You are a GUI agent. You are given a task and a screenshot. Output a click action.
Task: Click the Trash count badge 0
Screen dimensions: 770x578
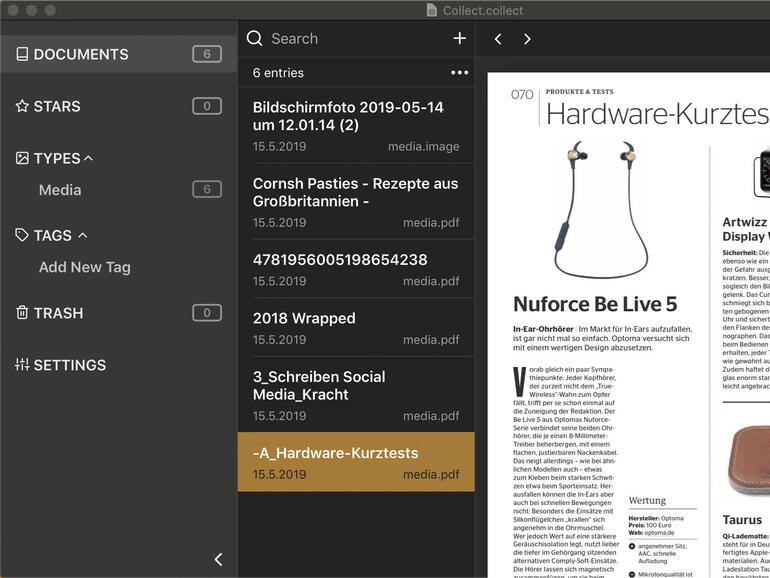(207, 313)
